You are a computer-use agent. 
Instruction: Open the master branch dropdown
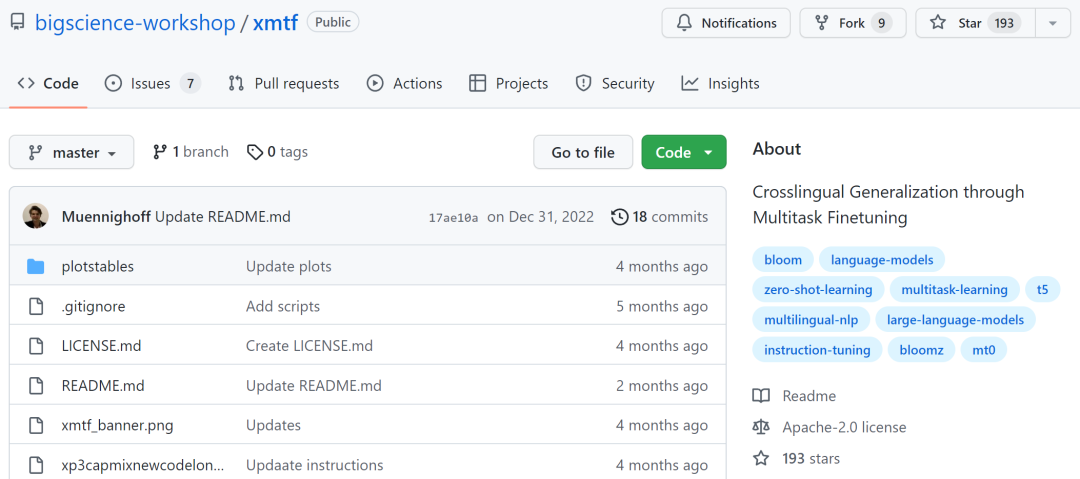71,153
